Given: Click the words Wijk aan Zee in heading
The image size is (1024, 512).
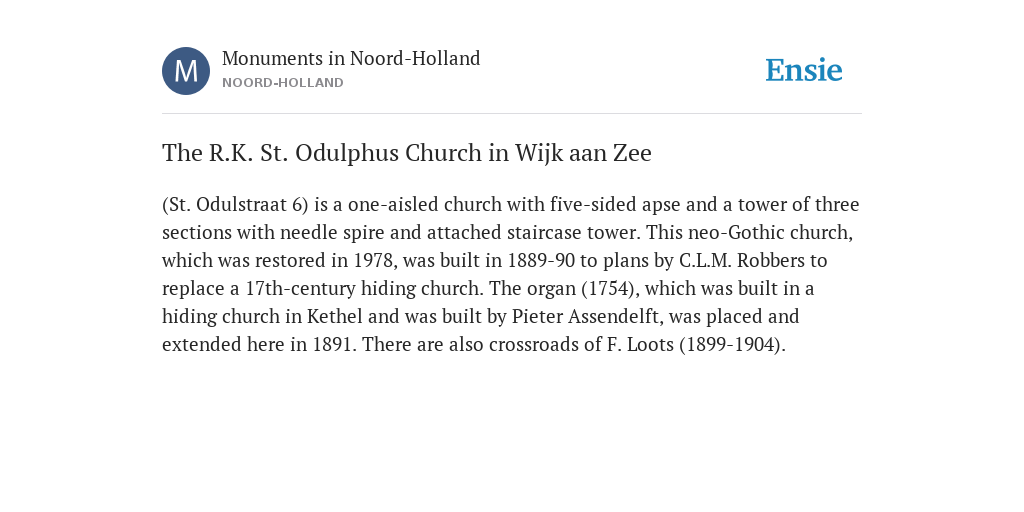Looking at the screenshot, I should click(x=583, y=153).
